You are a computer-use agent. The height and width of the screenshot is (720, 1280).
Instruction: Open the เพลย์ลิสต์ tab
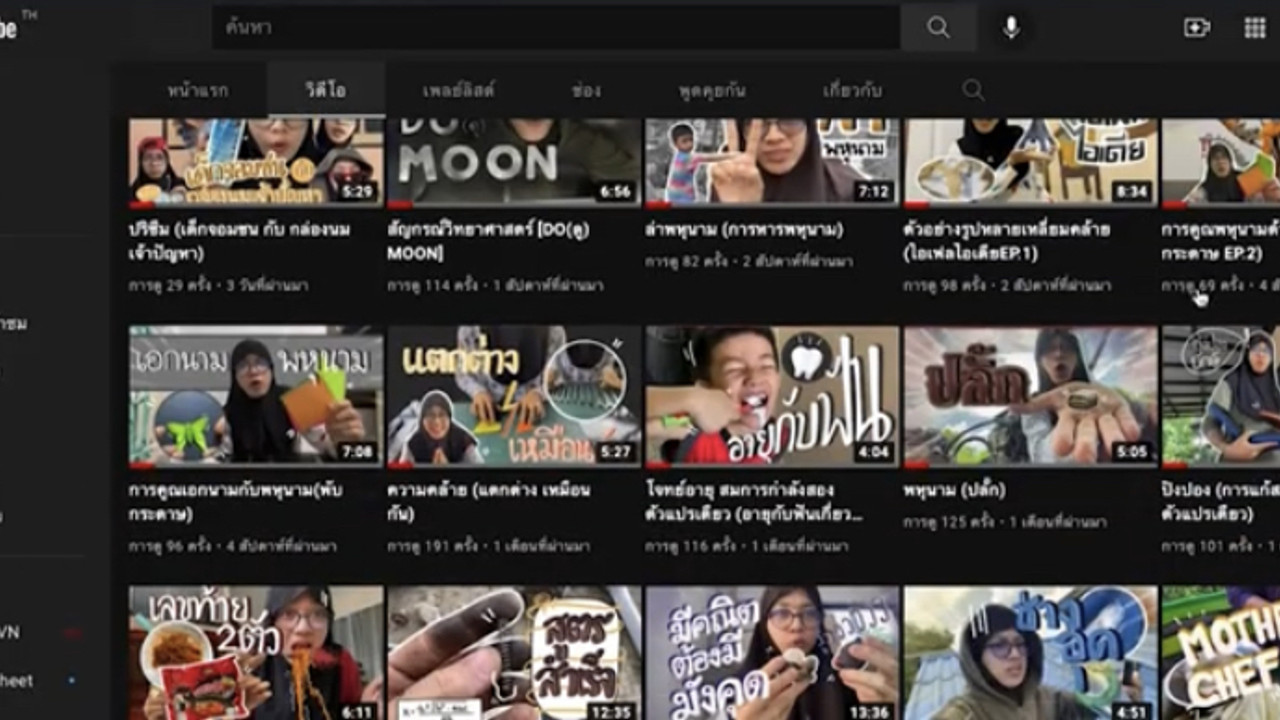tap(458, 90)
